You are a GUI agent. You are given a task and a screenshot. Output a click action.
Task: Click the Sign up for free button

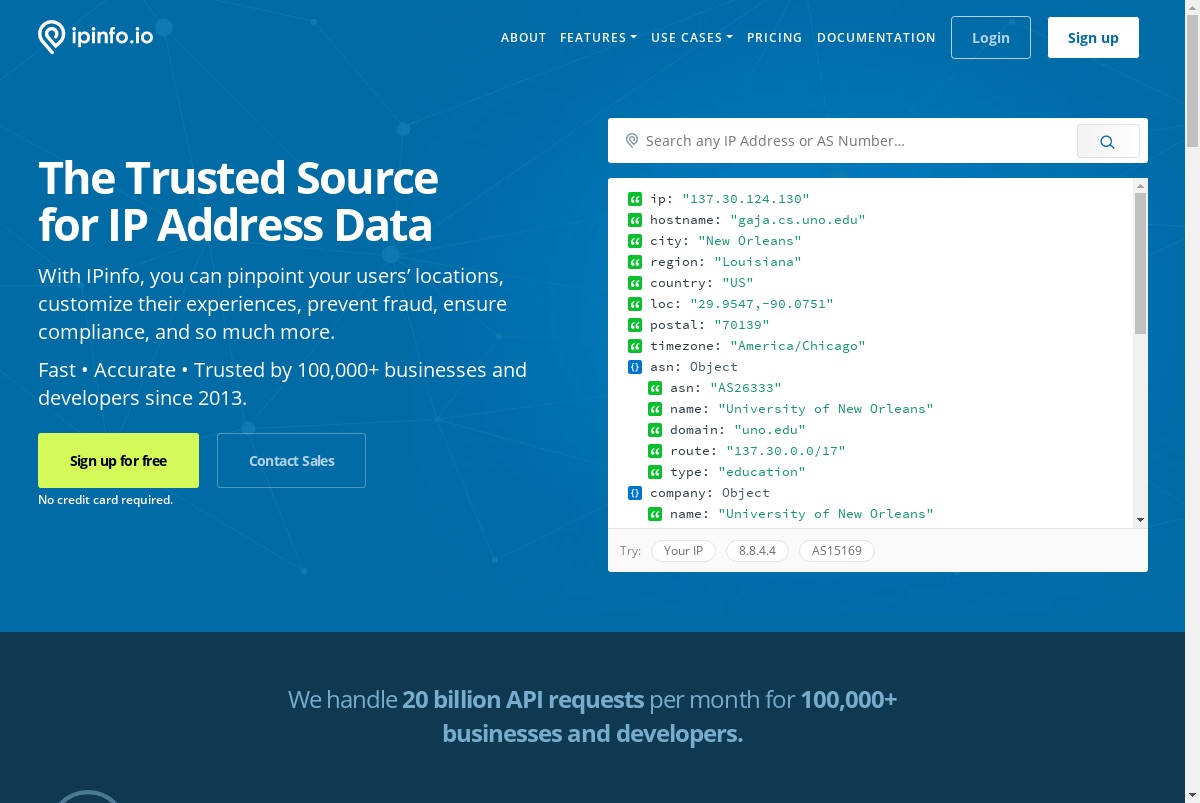click(x=118, y=461)
